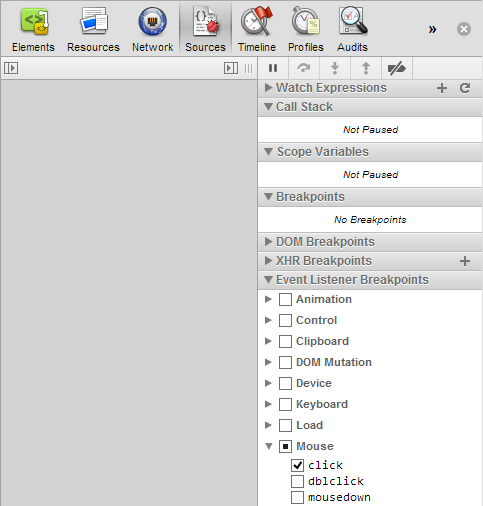Open the Profiles panel
Screen dimensions: 483x506
pos(306,29)
